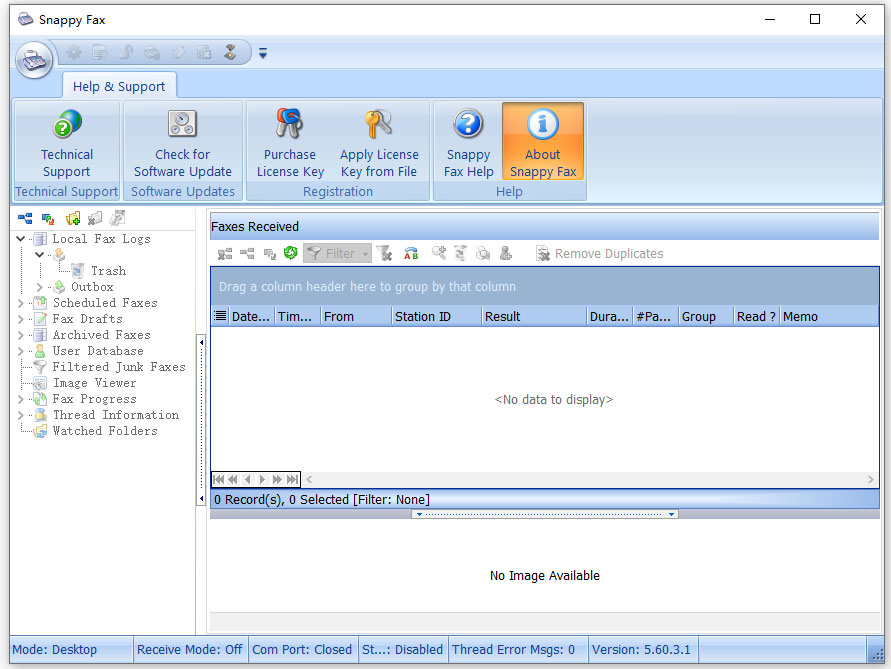The width and height of the screenshot is (891, 669).
Task: Select Outbox in the folder tree
Action: point(92,287)
